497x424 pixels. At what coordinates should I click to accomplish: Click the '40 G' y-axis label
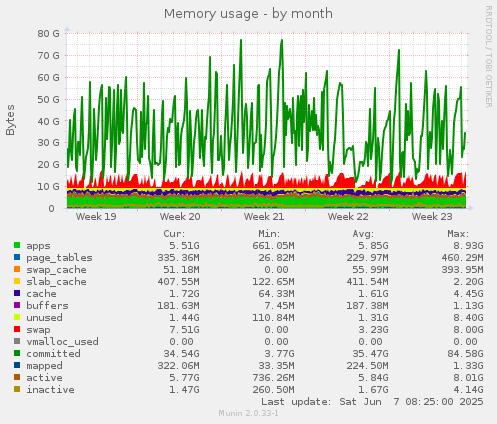[48, 121]
